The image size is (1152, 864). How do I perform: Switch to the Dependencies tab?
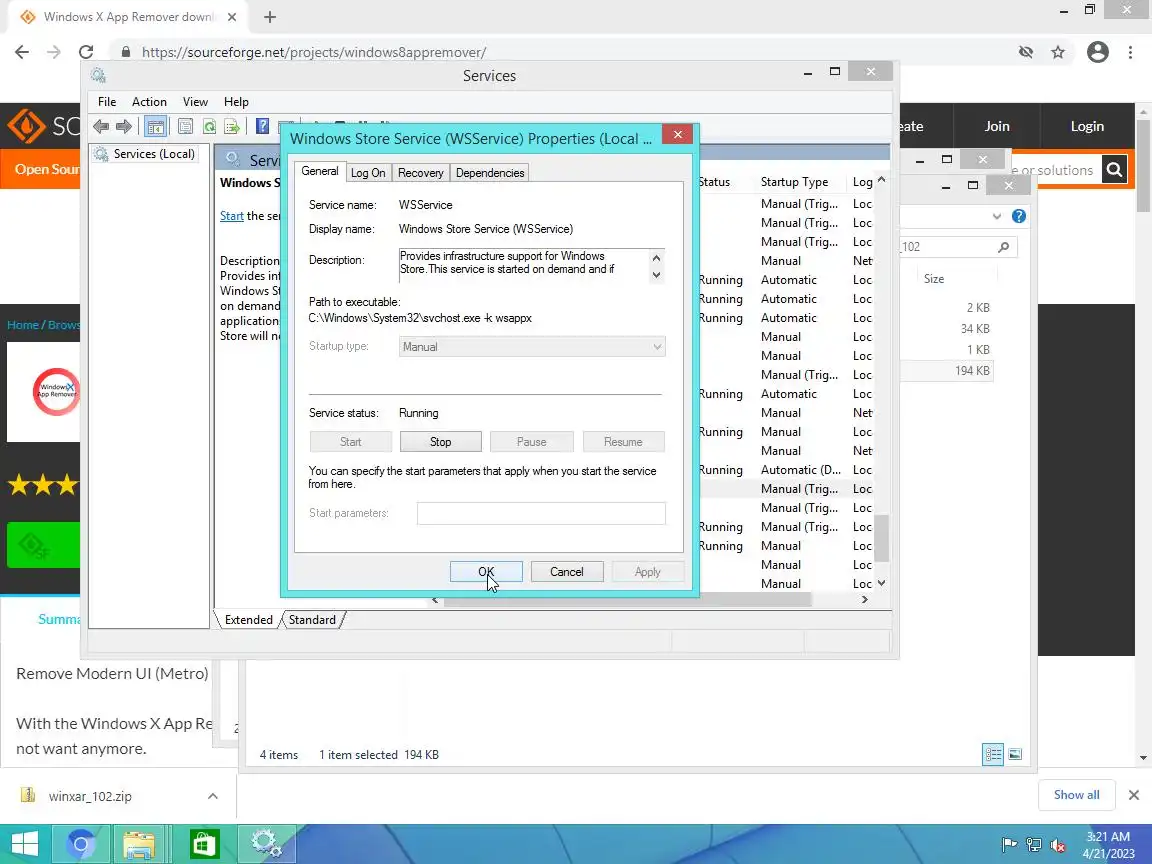(490, 173)
